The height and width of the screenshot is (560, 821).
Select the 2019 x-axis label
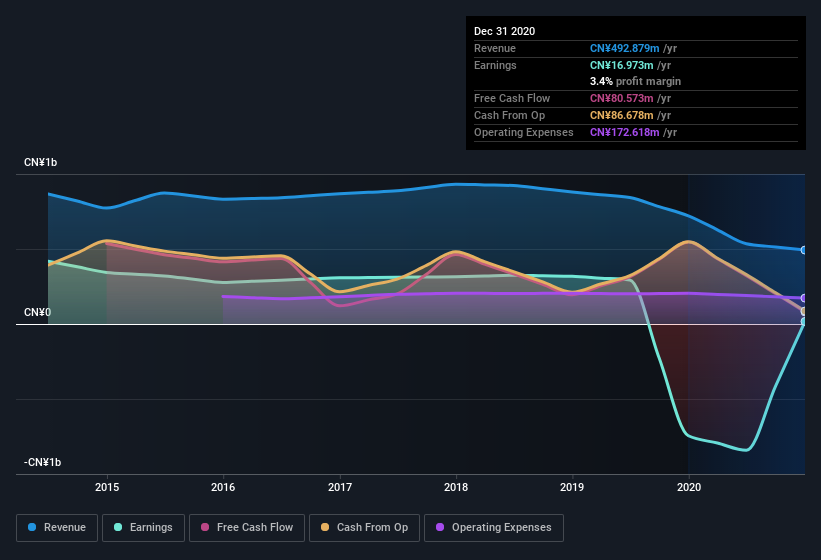click(572, 487)
